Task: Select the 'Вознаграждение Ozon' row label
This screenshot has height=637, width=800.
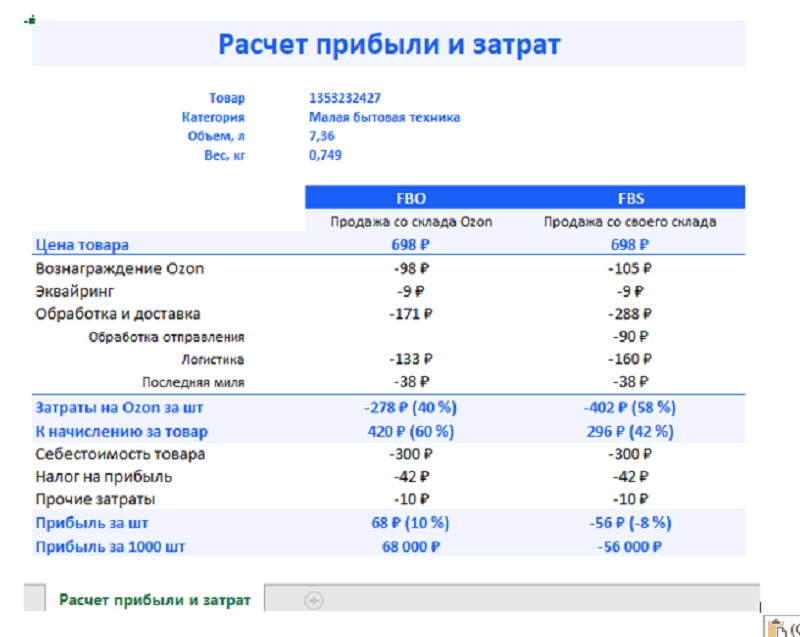Action: tap(119, 269)
